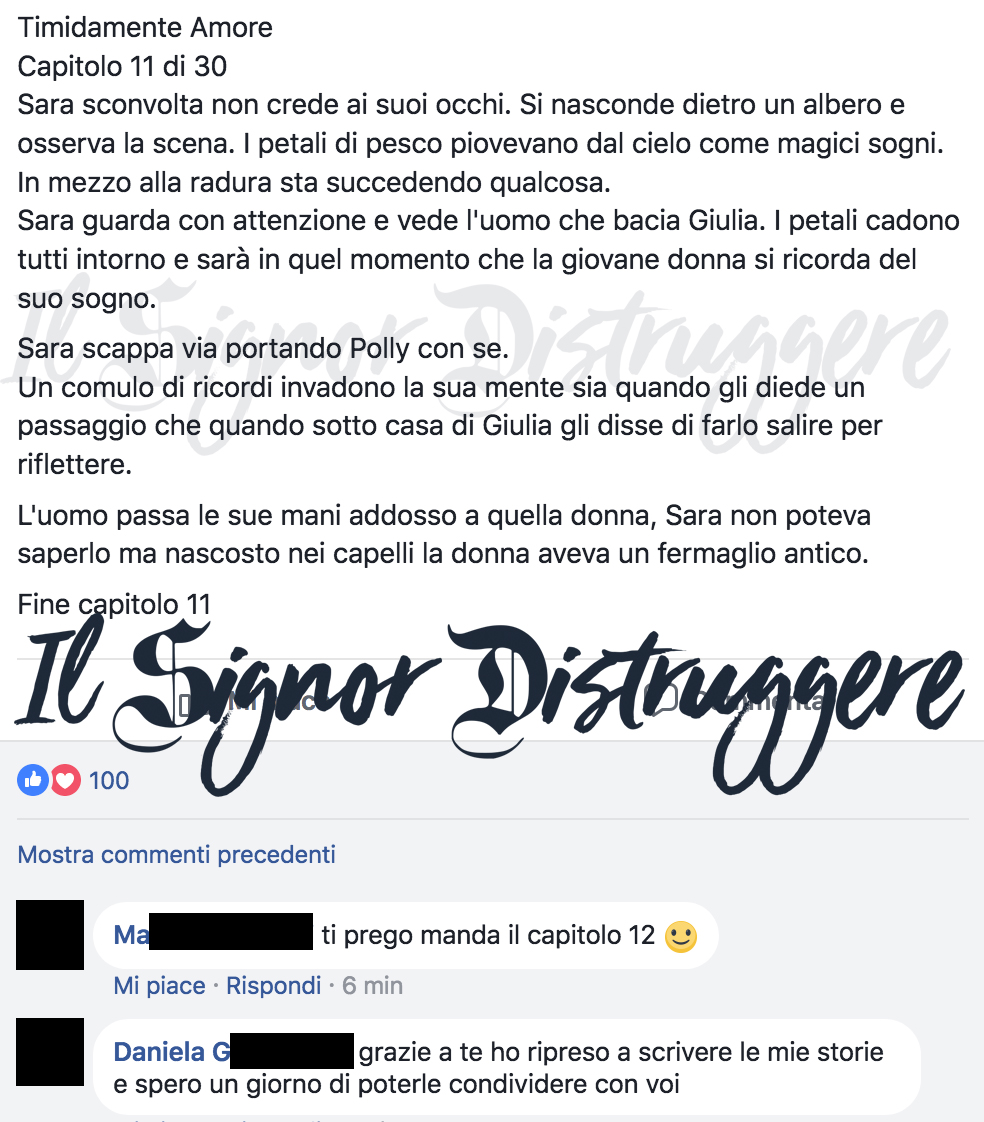Click the red heart reaction icon

(65, 780)
